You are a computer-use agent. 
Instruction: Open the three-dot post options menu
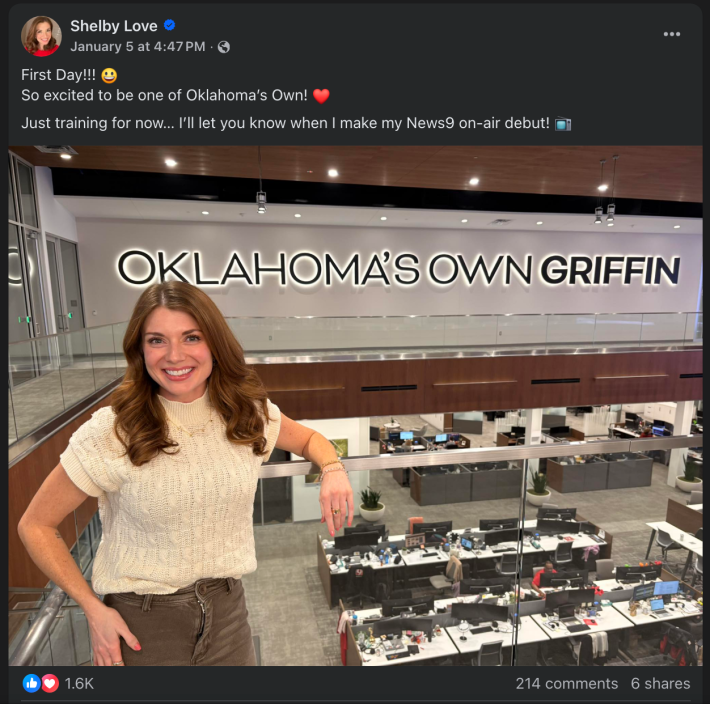pos(672,34)
